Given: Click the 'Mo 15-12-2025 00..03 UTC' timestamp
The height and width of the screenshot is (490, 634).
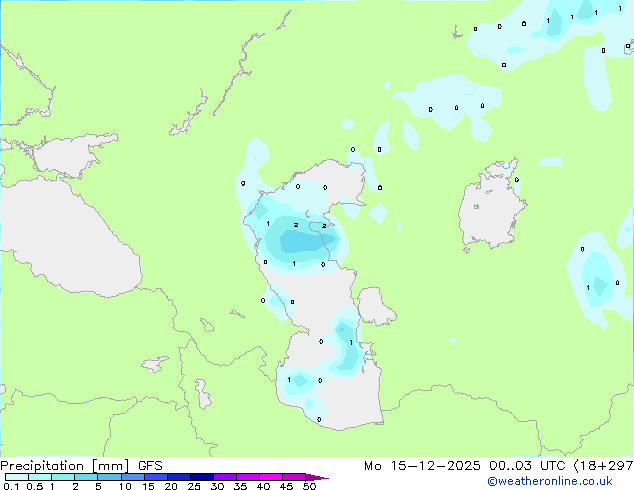Looking at the screenshot, I should pos(465,466).
